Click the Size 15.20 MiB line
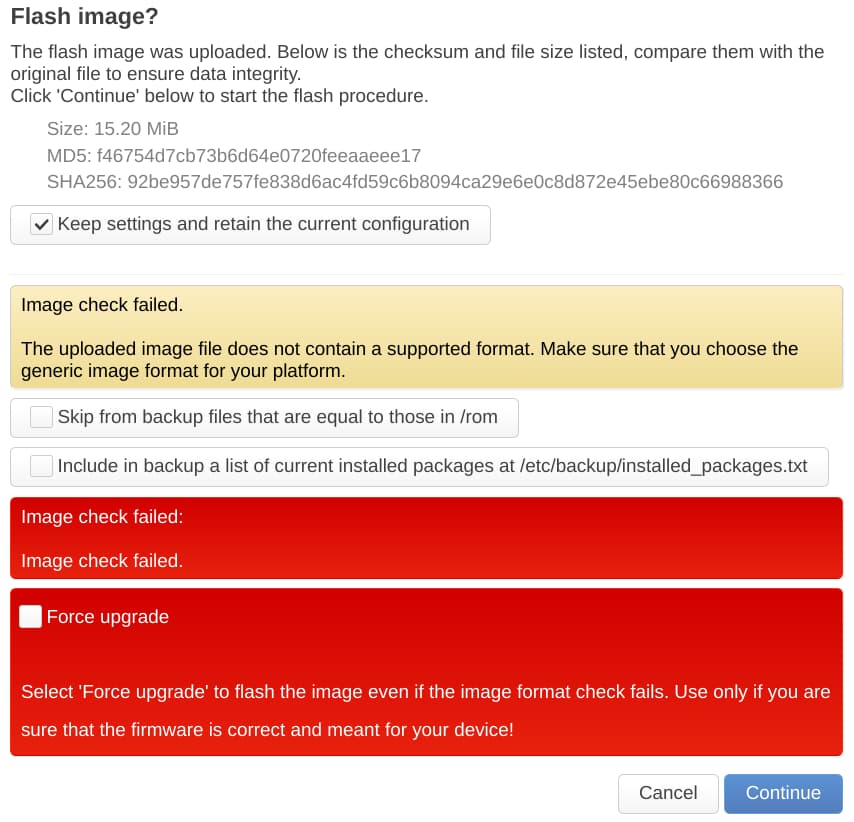Image resolution: width=854 pixels, height=822 pixels. coord(113,129)
